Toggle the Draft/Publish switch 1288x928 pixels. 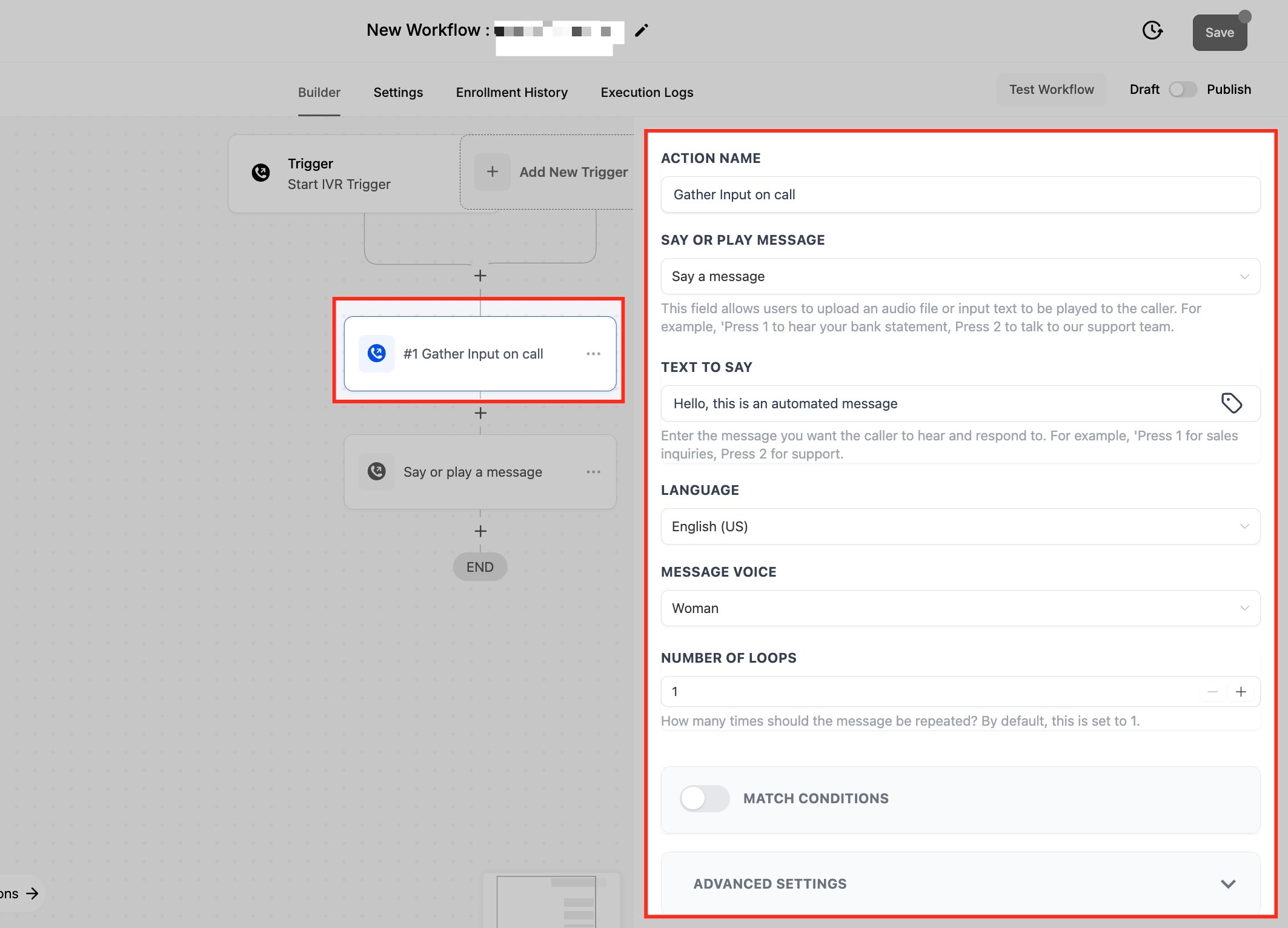coord(1182,90)
